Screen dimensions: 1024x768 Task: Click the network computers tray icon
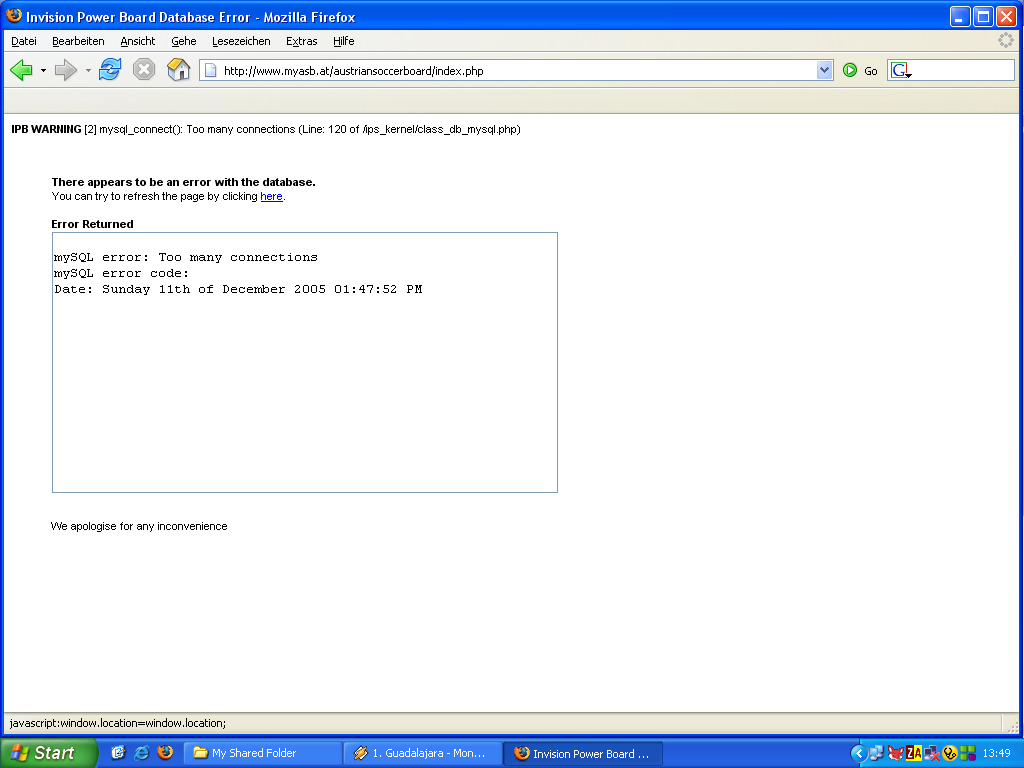pyautogui.click(x=876, y=754)
